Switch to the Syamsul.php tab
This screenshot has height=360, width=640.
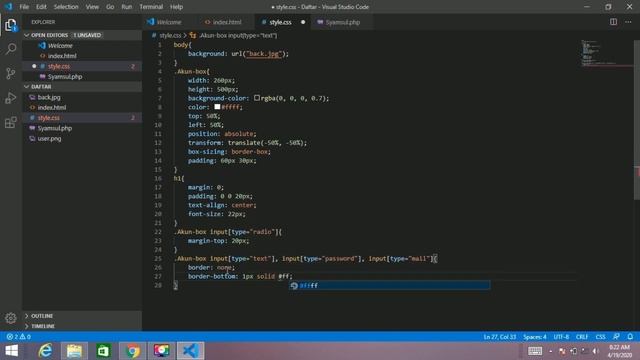[x=342, y=22]
